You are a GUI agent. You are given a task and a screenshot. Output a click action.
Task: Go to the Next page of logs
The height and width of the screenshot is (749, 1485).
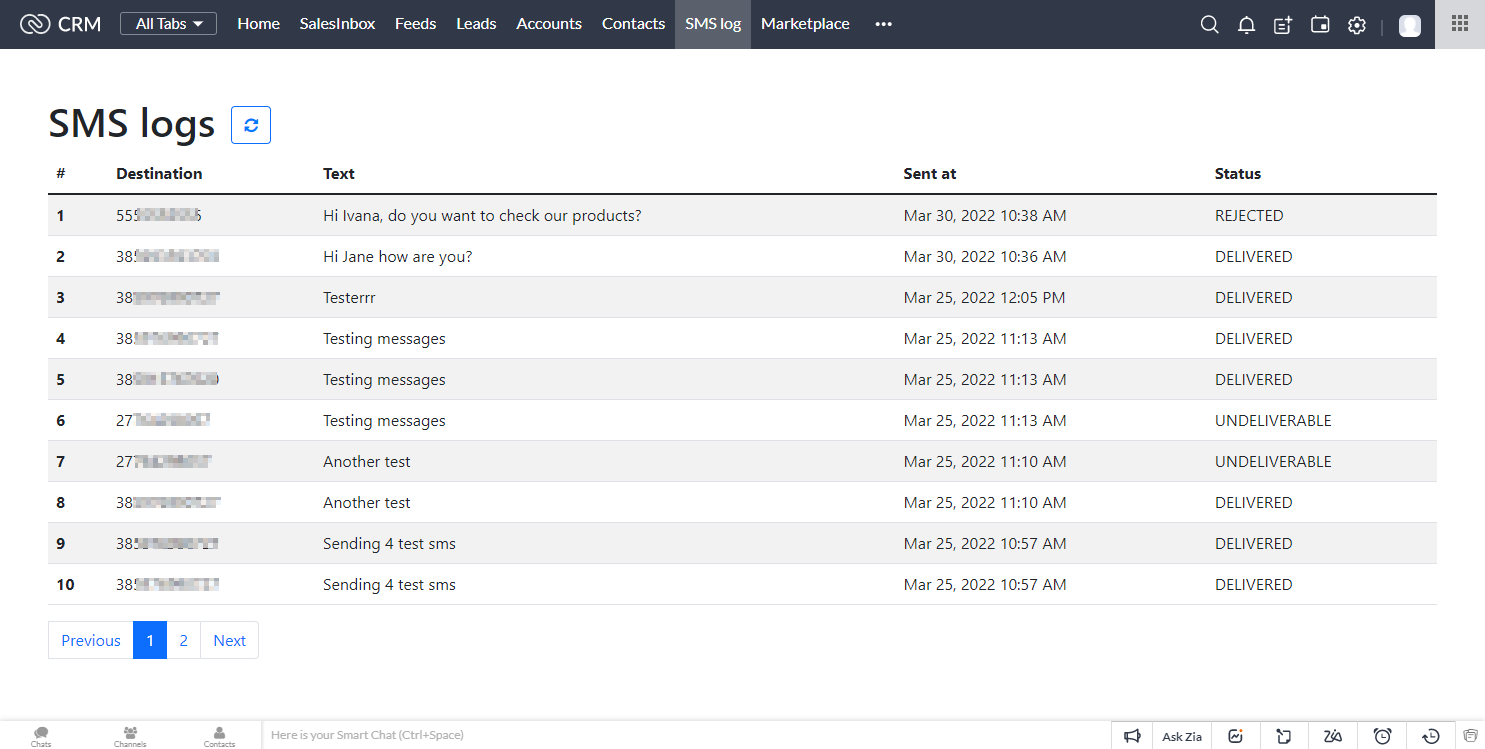(x=229, y=640)
